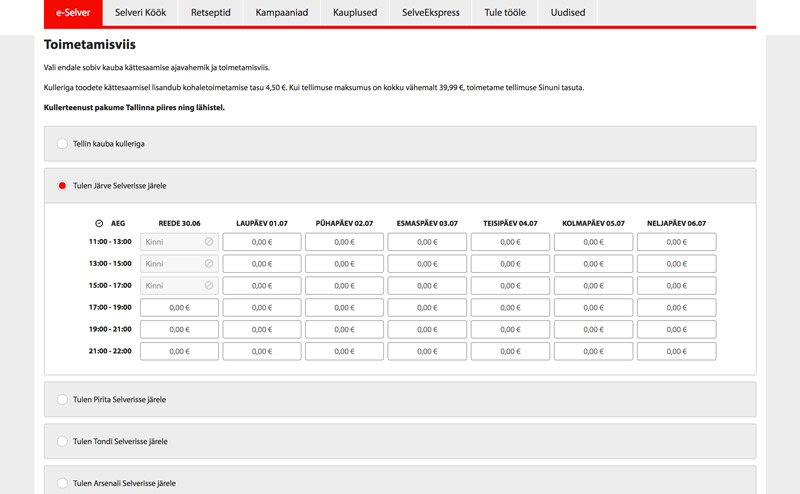
Task: Select Esmaspäev 03.07 slot 15:00 - 17:00
Action: click(427, 286)
